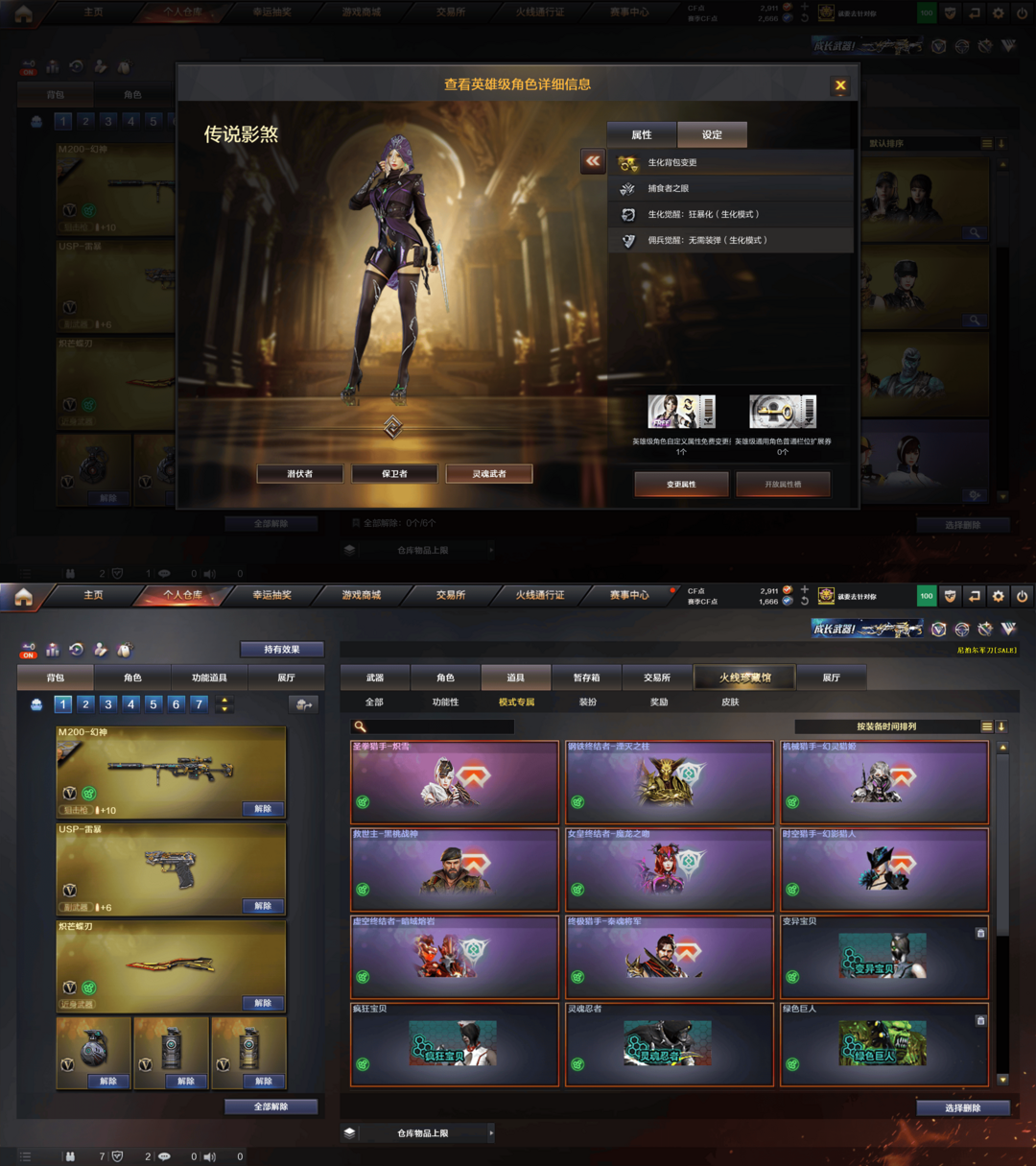Click 全部解除 button in lower left panel
This screenshot has height=1166, width=1036.
pos(271,1107)
